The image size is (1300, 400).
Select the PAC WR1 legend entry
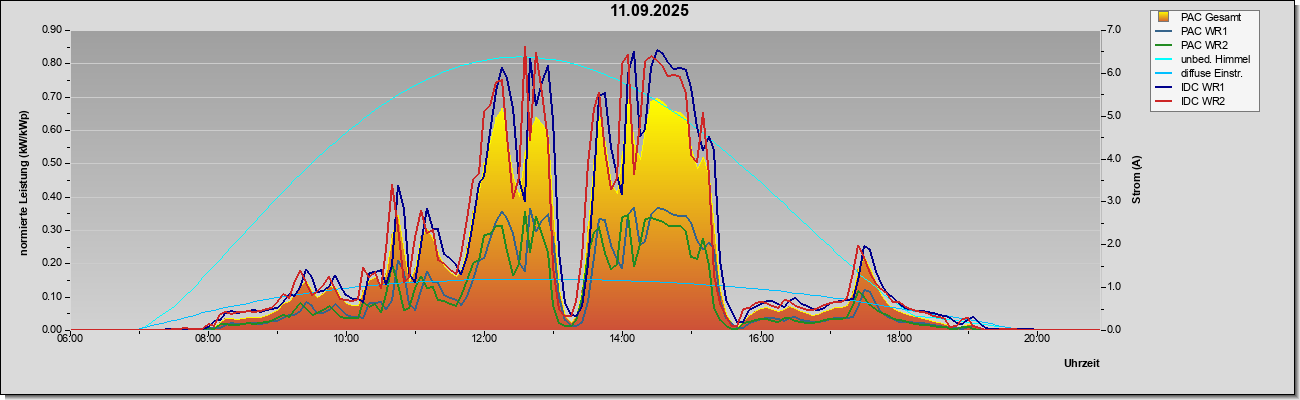click(1206, 31)
